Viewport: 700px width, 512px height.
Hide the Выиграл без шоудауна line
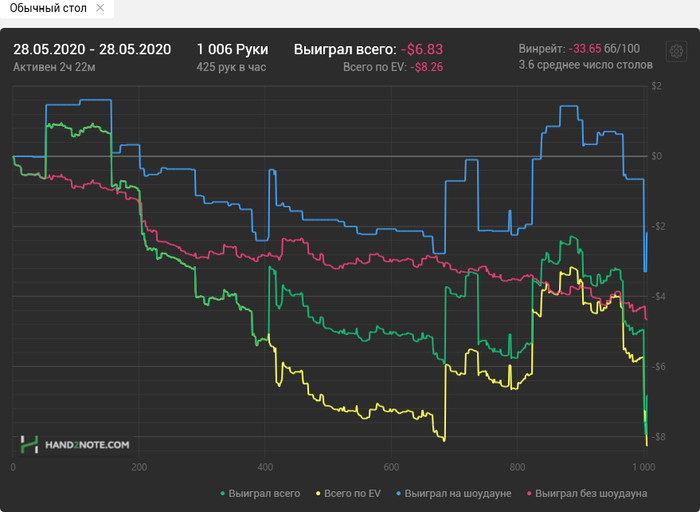tap(592, 493)
